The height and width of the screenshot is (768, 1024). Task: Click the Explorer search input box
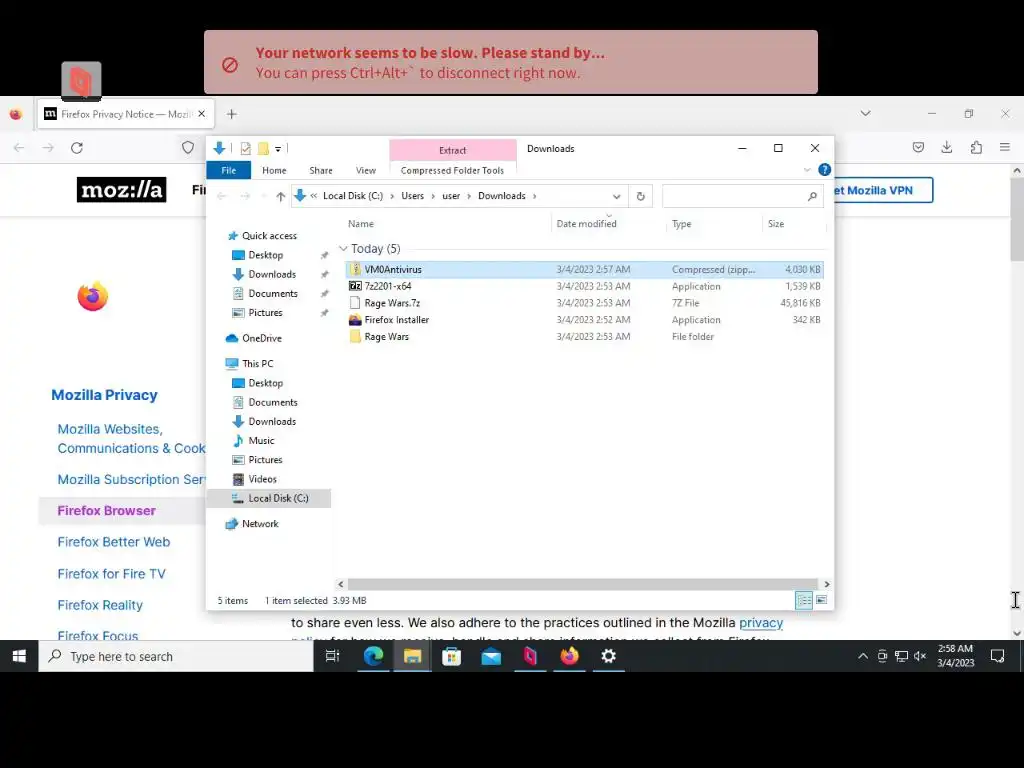tap(734, 196)
